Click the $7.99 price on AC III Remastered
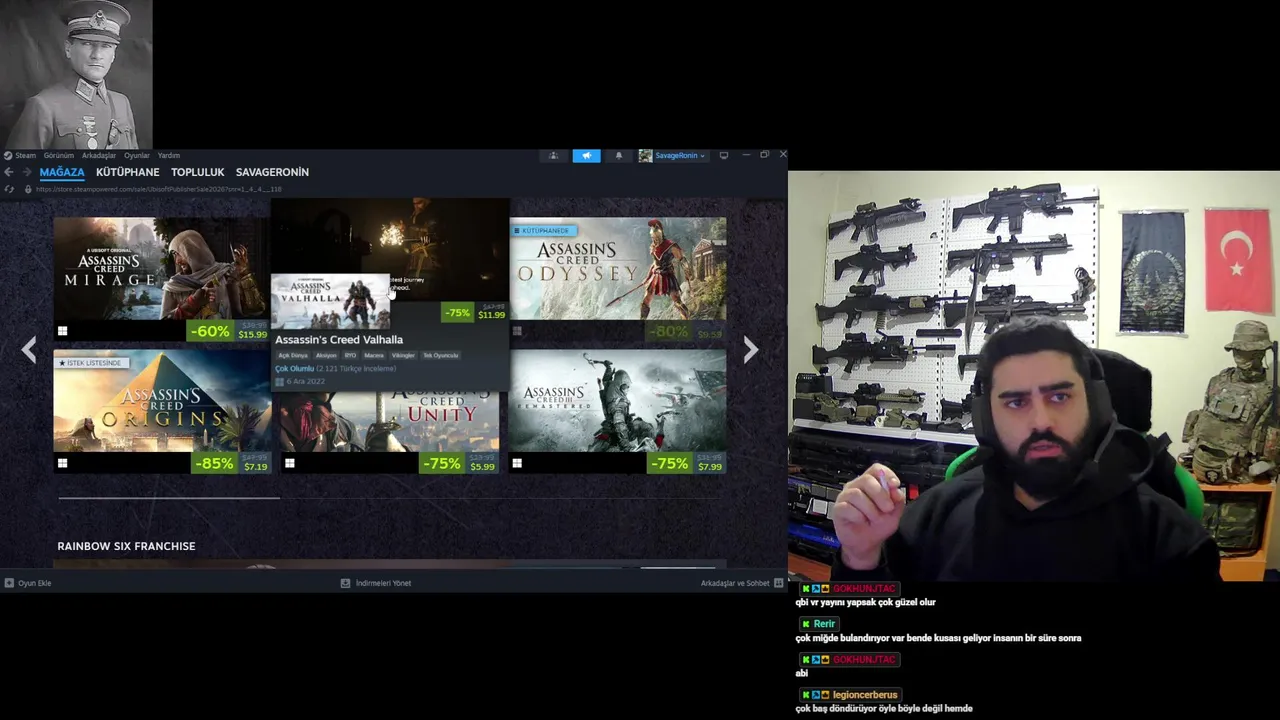This screenshot has height=720, width=1280. pyautogui.click(x=710, y=467)
